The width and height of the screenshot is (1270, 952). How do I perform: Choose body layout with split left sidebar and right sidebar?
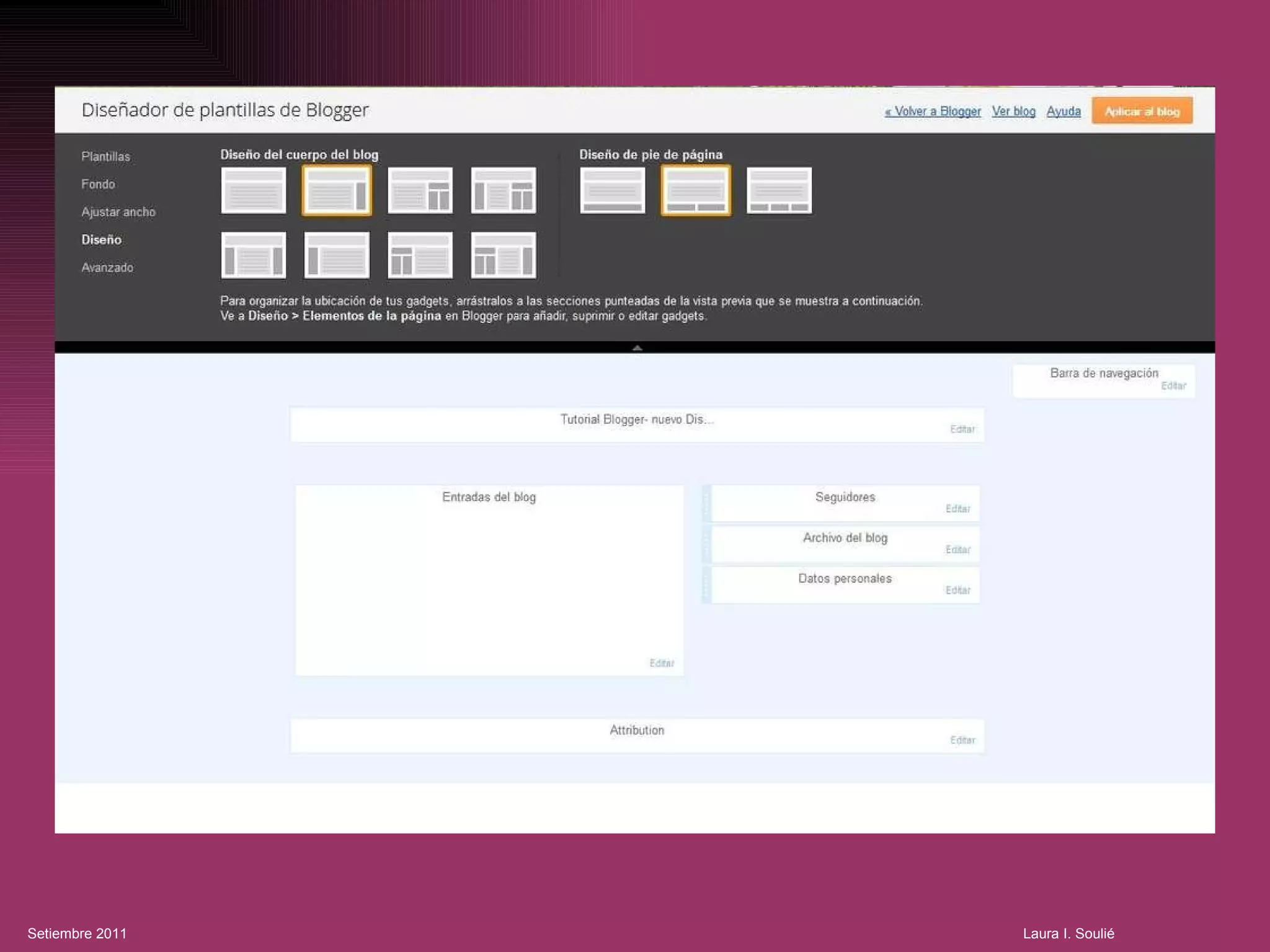tap(503, 255)
